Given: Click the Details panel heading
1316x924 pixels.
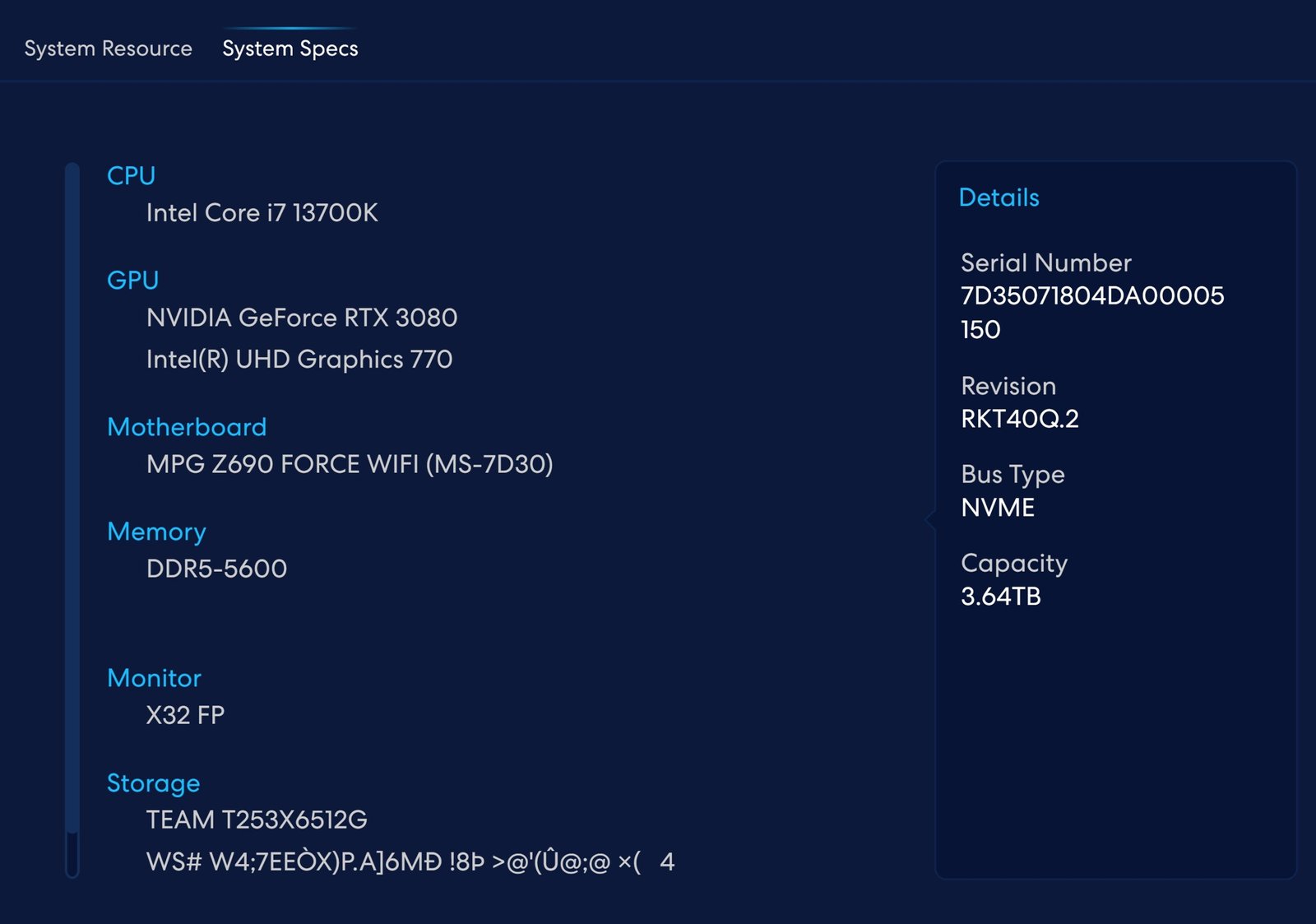Looking at the screenshot, I should coord(999,197).
